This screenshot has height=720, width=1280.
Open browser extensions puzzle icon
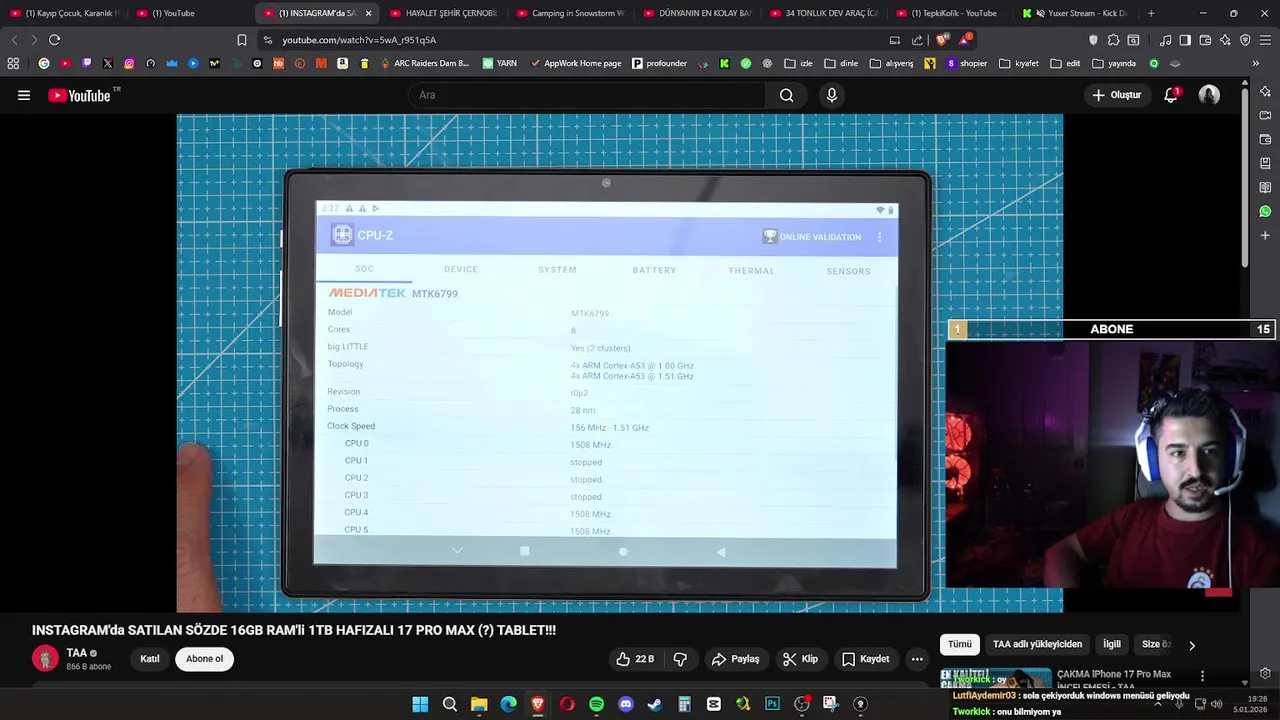click(1113, 40)
